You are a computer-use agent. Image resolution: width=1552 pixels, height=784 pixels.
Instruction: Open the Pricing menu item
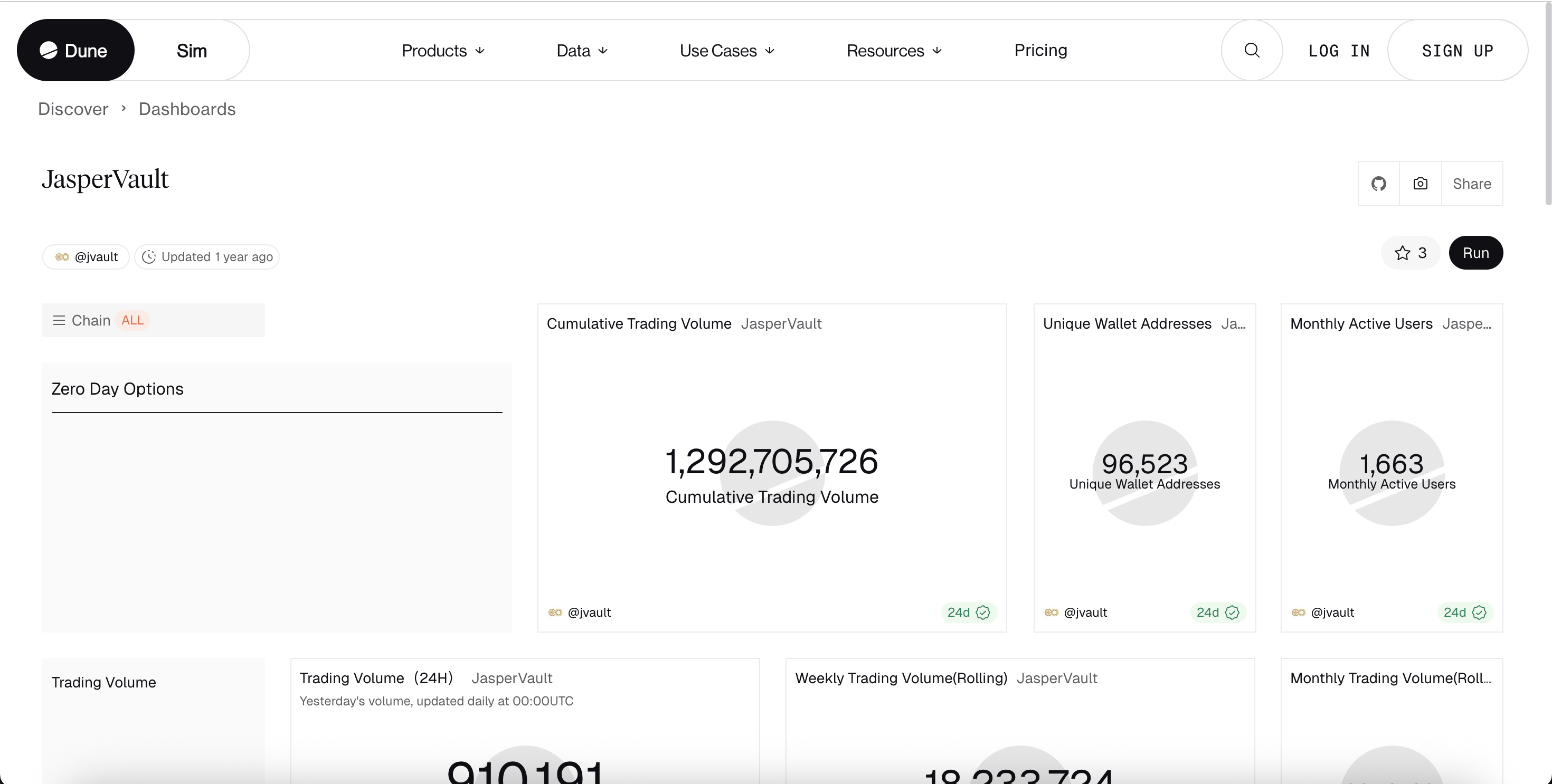tap(1040, 51)
